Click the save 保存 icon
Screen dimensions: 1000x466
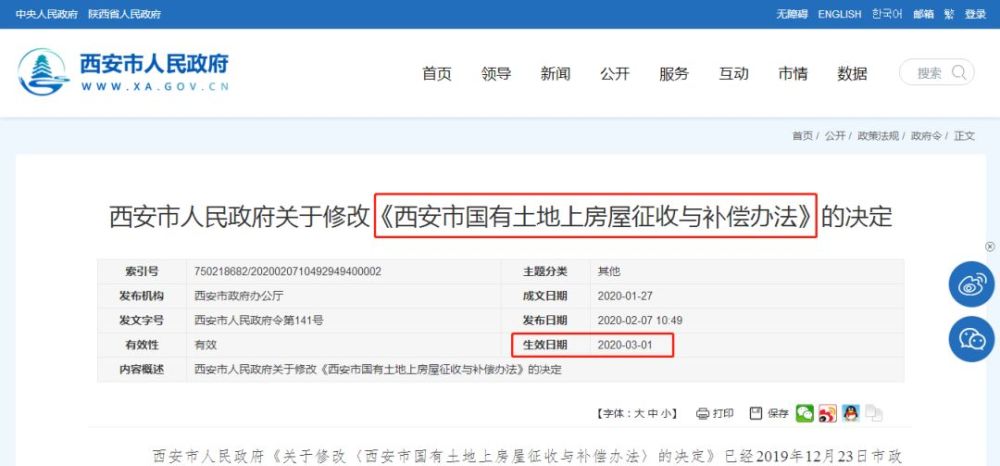pyautogui.click(x=756, y=413)
